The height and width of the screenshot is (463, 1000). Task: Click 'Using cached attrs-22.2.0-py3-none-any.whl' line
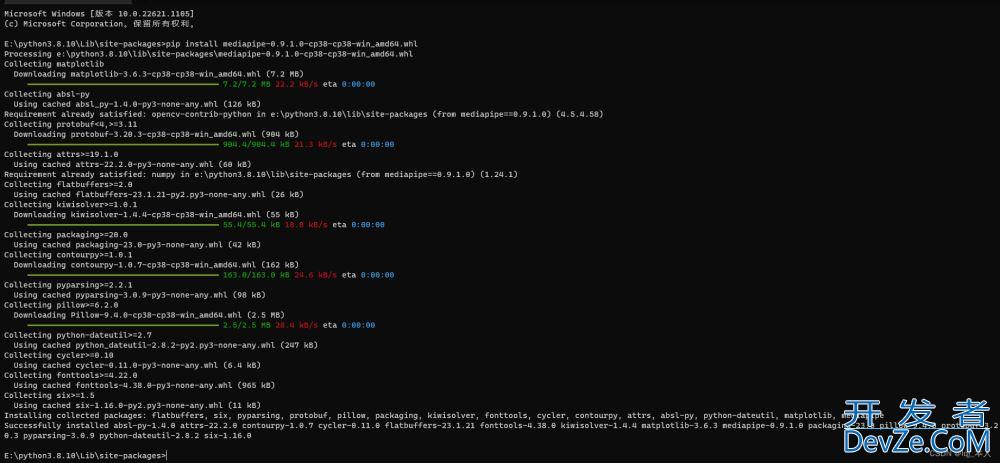click(132, 165)
